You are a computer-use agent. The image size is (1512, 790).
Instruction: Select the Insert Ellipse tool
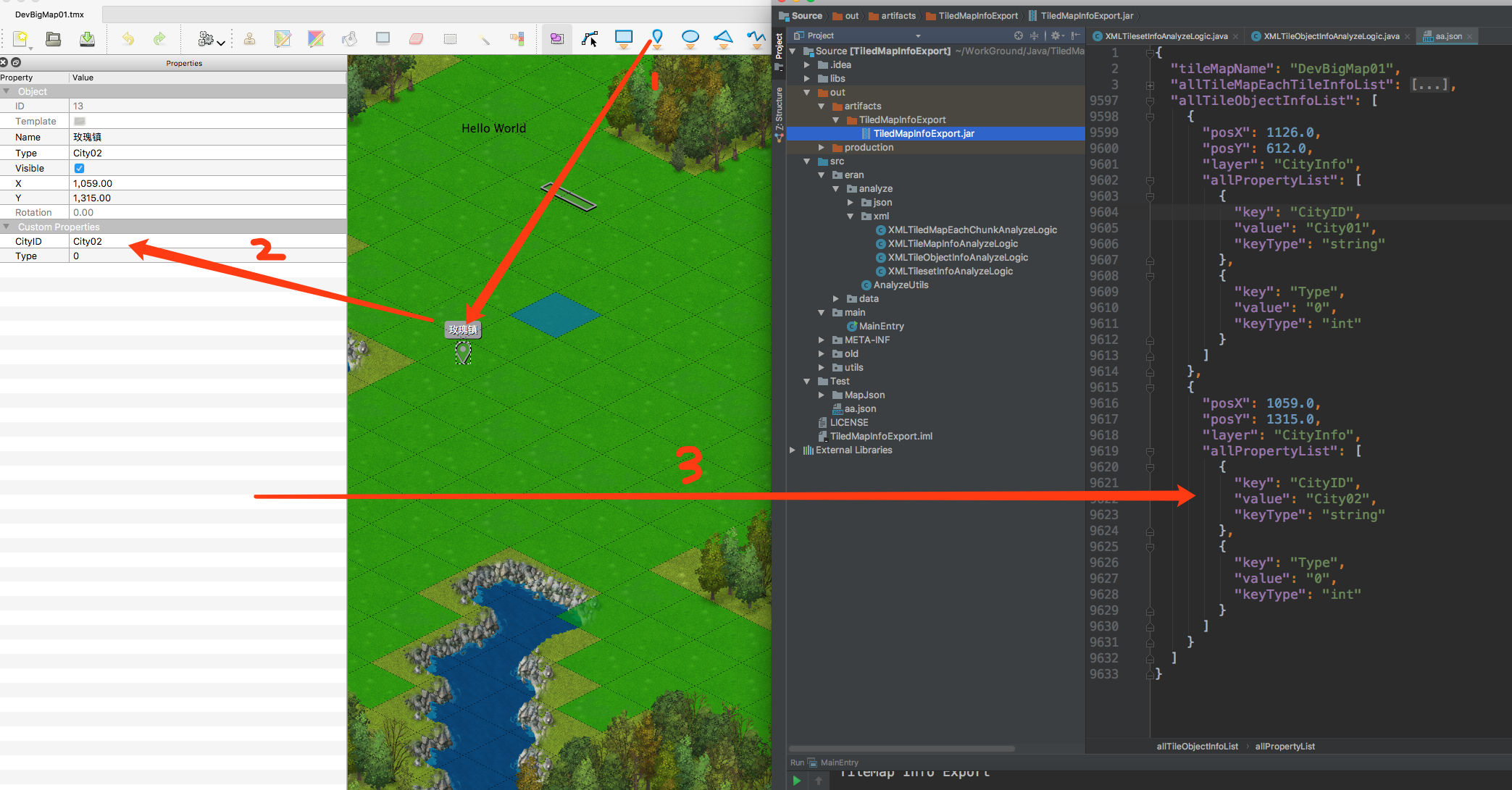coord(690,37)
